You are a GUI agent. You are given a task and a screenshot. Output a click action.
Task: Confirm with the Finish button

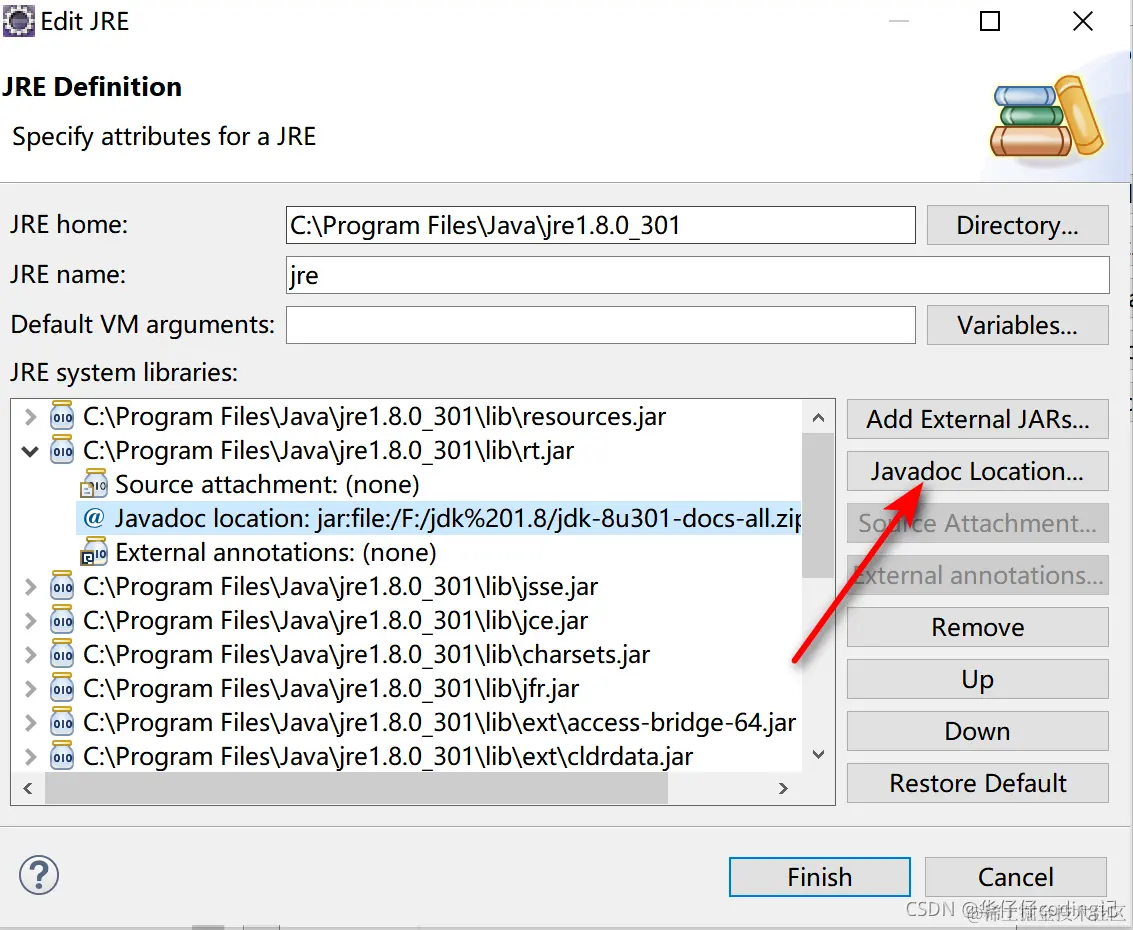coord(819,877)
